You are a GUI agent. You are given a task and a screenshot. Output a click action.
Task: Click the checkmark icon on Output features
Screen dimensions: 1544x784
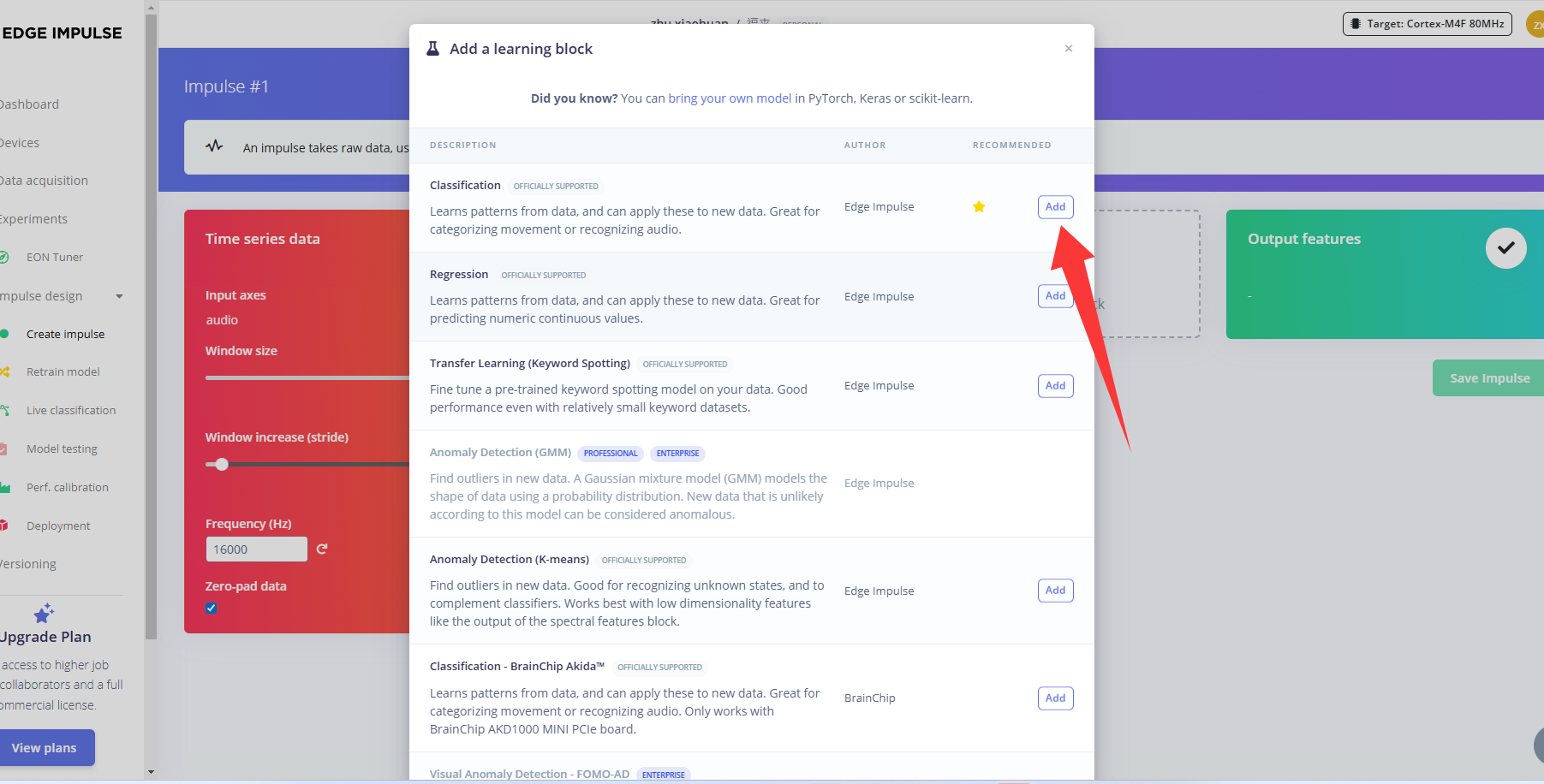[1505, 248]
